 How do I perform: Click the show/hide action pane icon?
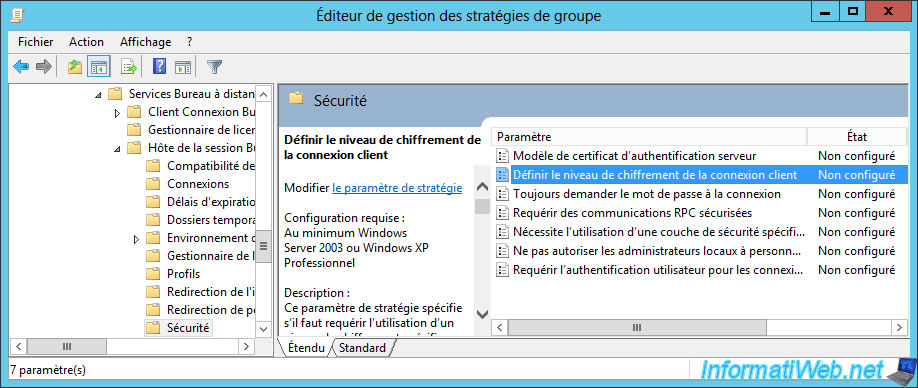(183, 67)
